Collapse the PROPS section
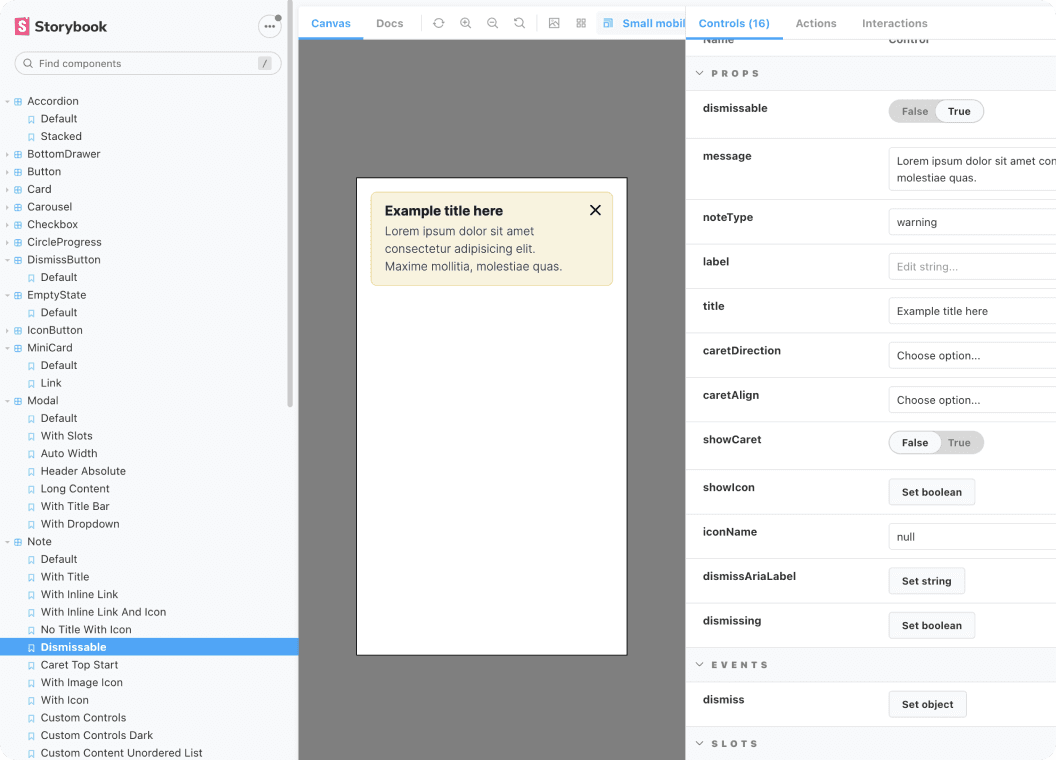 [x=700, y=73]
